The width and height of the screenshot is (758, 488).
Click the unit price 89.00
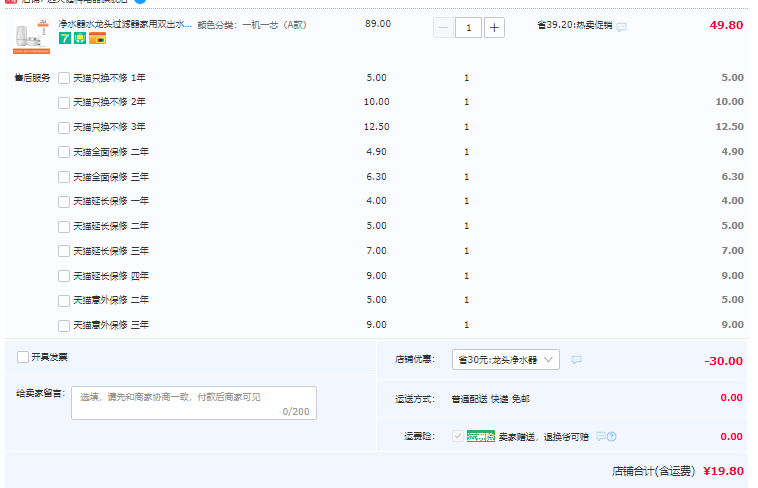pos(378,24)
